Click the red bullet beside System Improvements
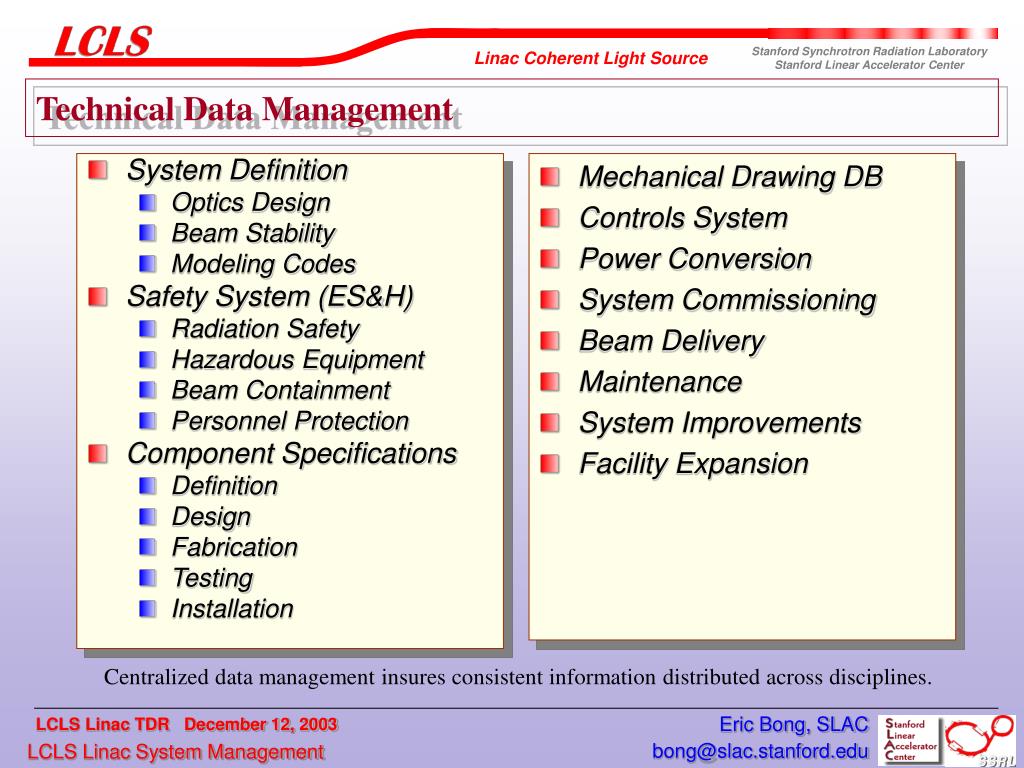The height and width of the screenshot is (768, 1024). (x=551, y=423)
